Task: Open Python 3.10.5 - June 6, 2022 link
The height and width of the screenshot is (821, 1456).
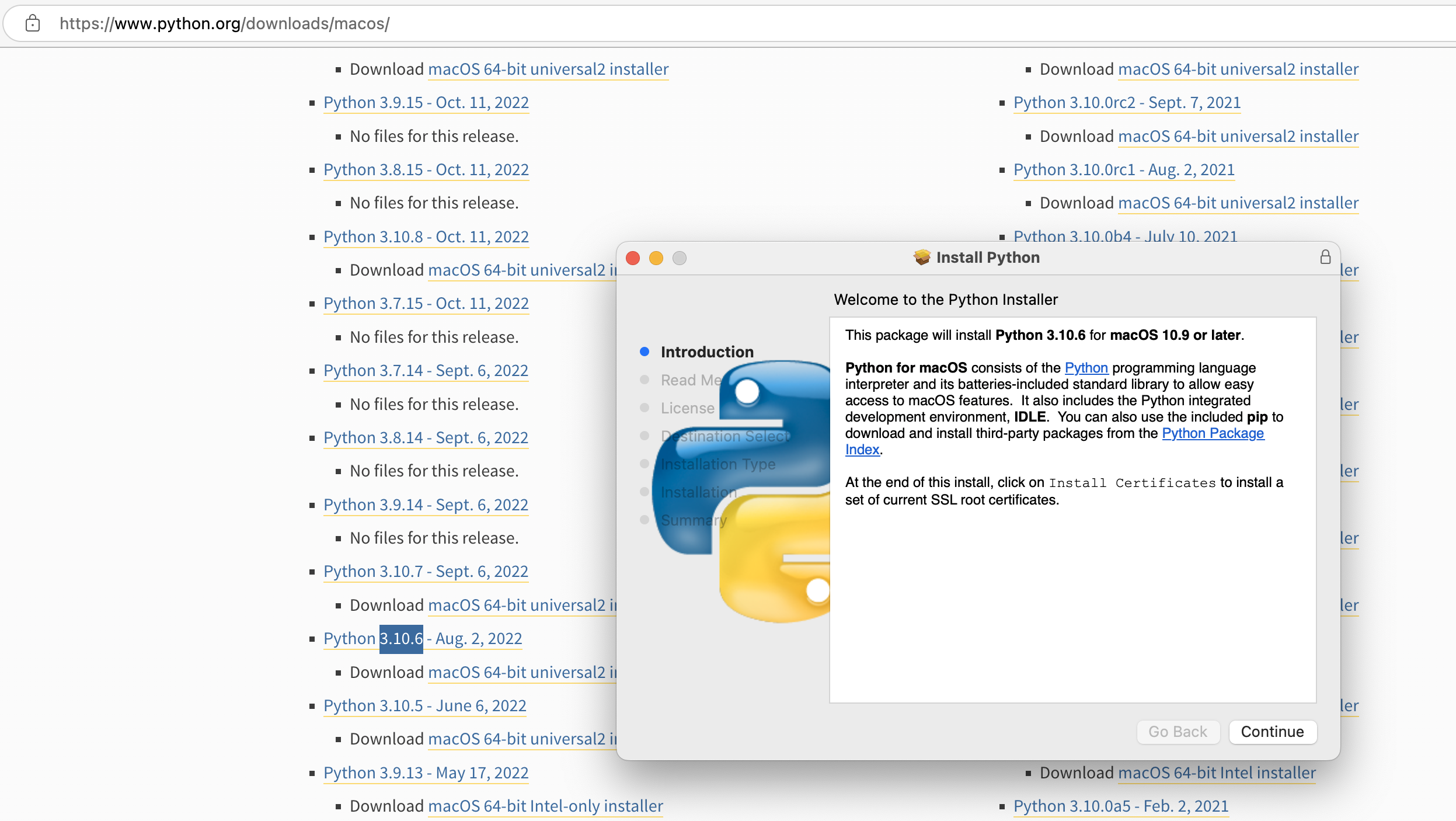Action: point(424,706)
